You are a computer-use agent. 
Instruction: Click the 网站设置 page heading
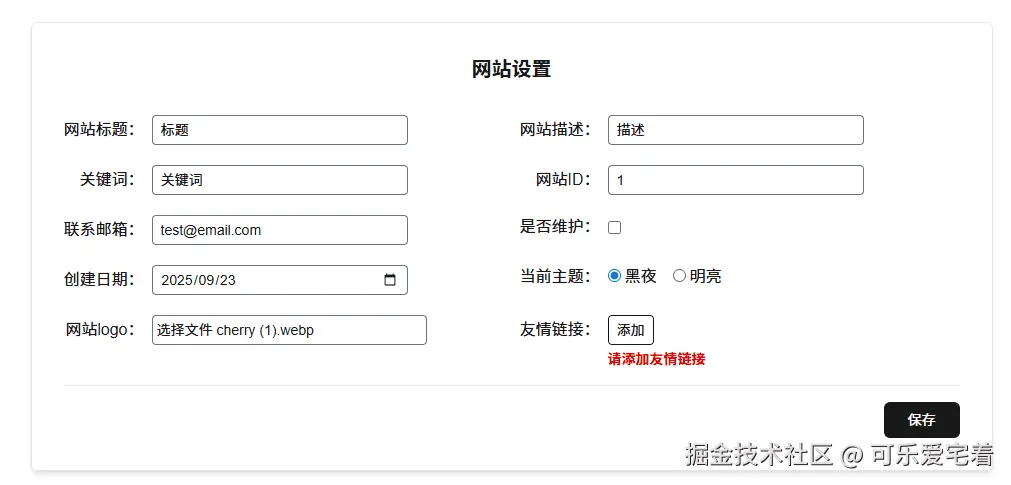click(x=511, y=69)
